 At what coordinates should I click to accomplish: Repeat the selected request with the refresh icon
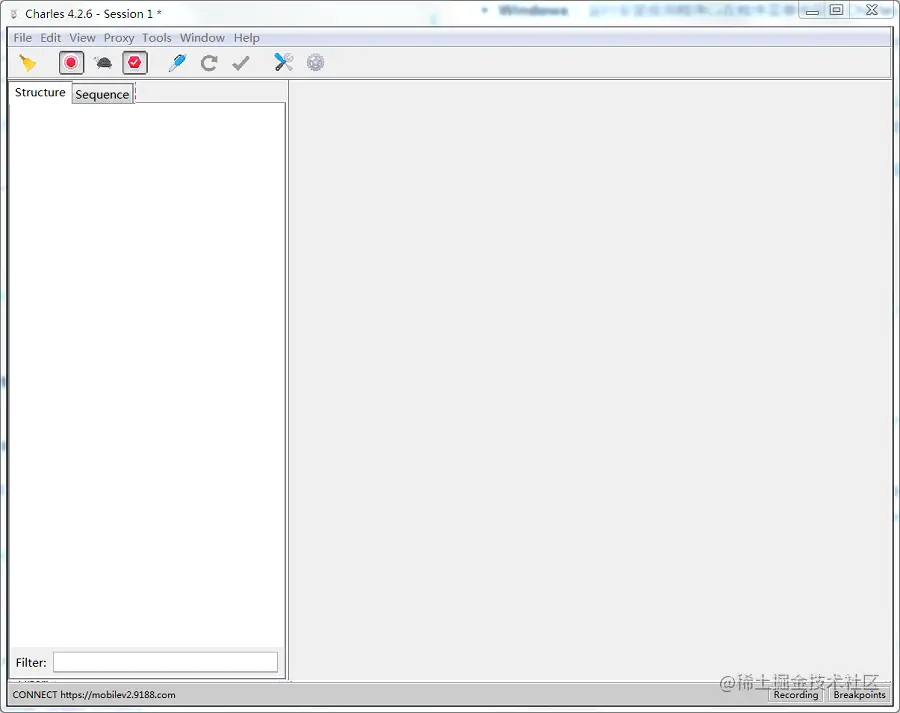(209, 63)
